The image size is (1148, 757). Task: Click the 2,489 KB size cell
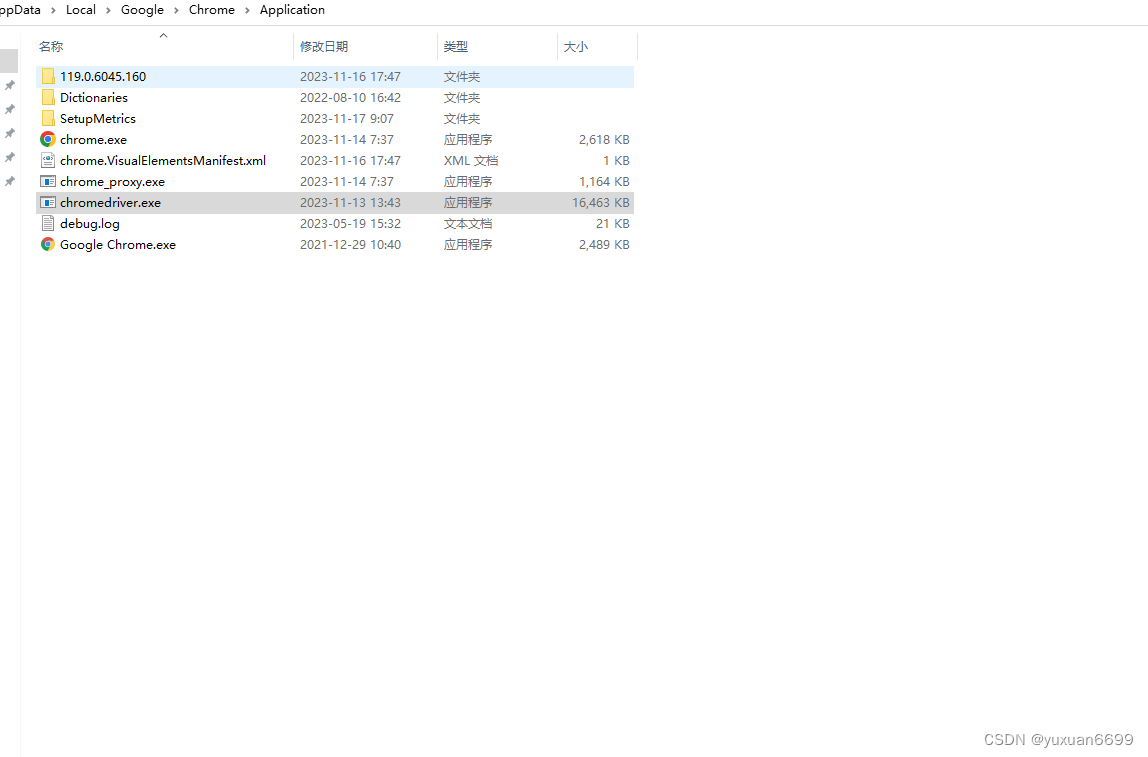pos(604,245)
